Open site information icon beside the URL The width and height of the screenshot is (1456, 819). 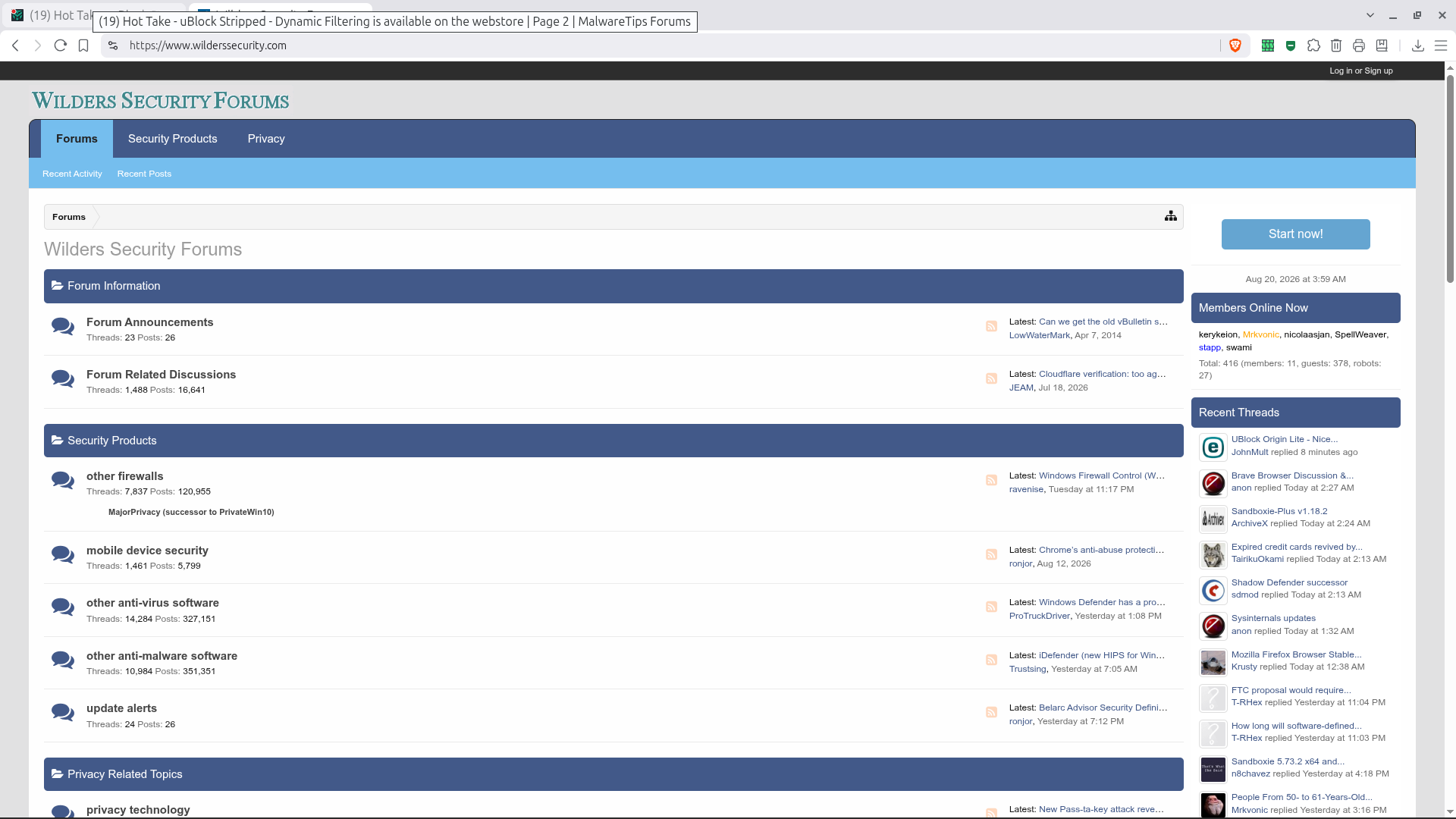pos(113,45)
